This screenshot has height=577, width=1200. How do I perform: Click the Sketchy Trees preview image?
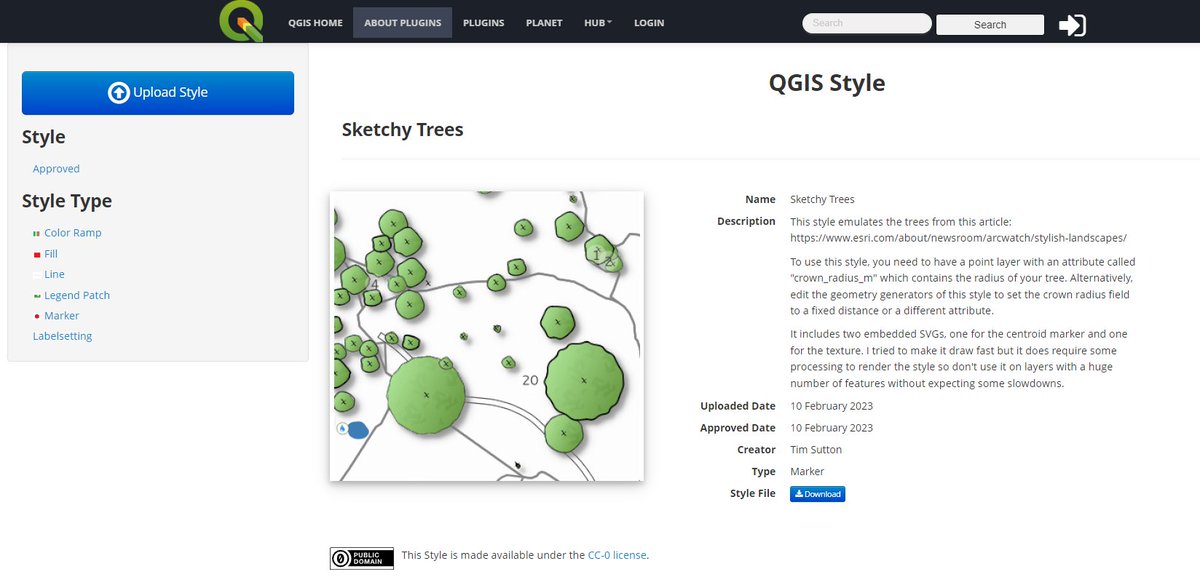pyautogui.click(x=487, y=336)
